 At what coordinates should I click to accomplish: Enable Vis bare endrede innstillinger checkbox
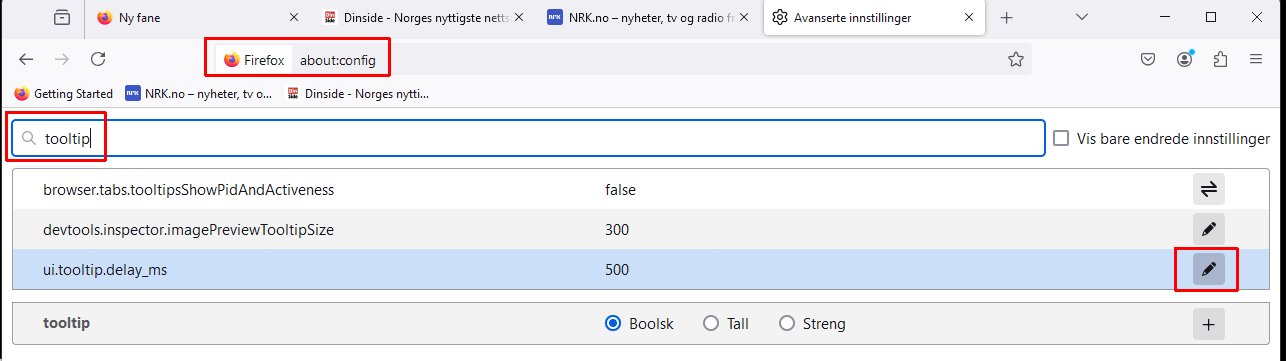coord(1062,138)
